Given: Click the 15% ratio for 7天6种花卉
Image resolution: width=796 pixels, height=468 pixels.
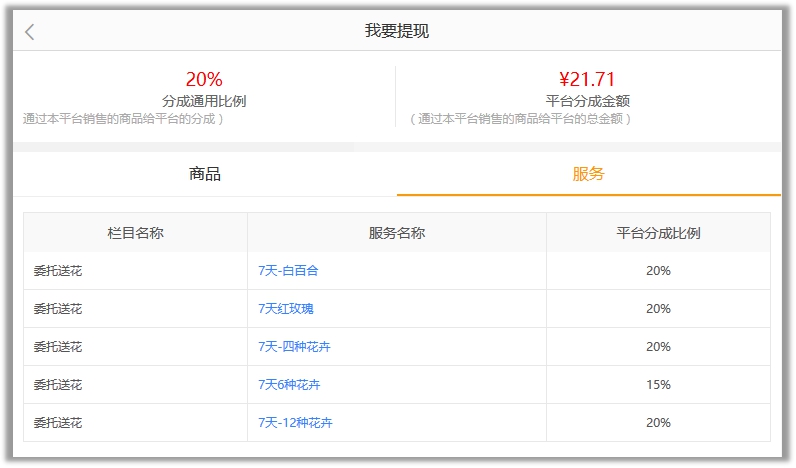Looking at the screenshot, I should click(658, 385).
